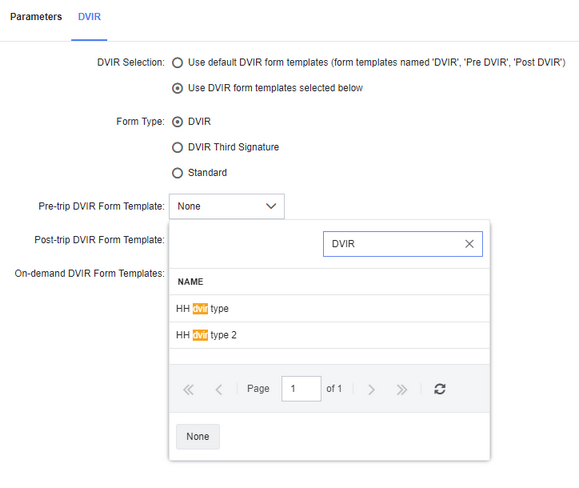This screenshot has height=488, width=579.
Task: Go to next page in template list
Action: point(371,389)
